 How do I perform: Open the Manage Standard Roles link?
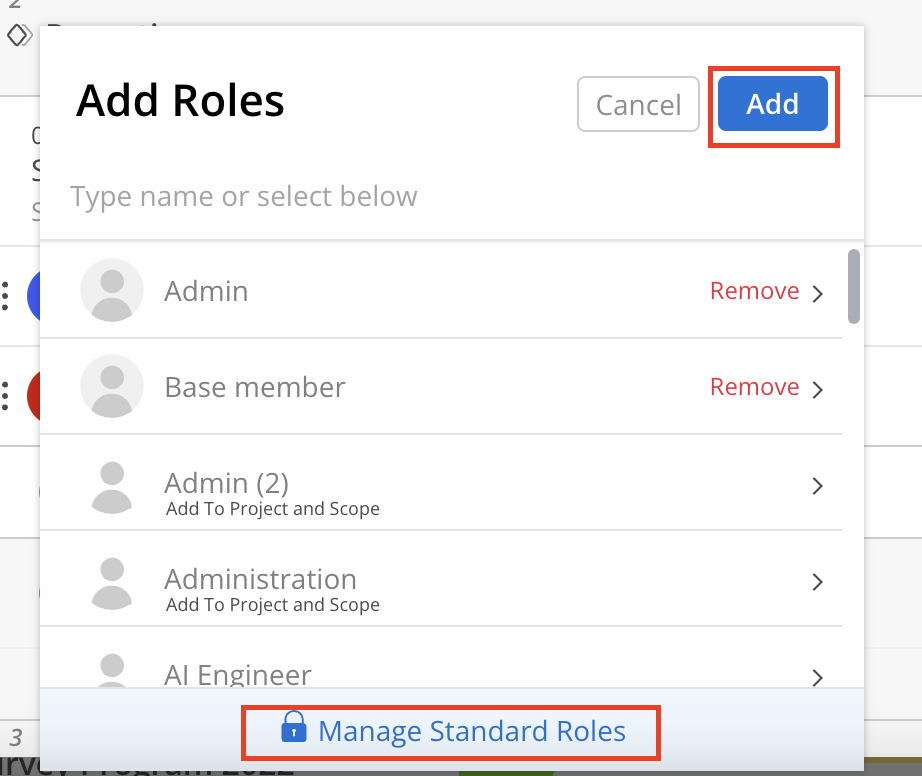(472, 731)
